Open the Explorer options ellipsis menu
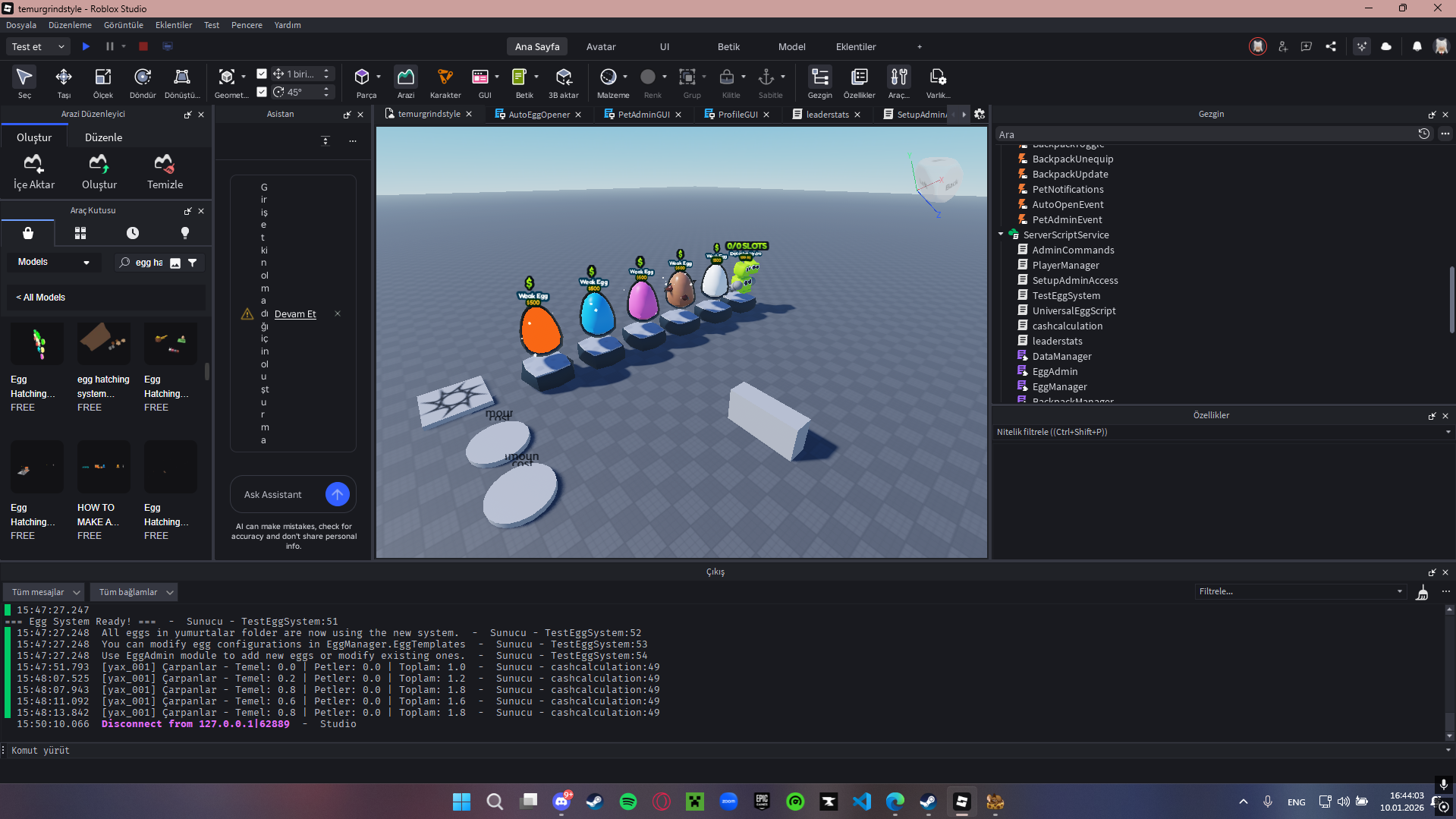Viewport: 1456px width, 819px height. coord(1445,134)
